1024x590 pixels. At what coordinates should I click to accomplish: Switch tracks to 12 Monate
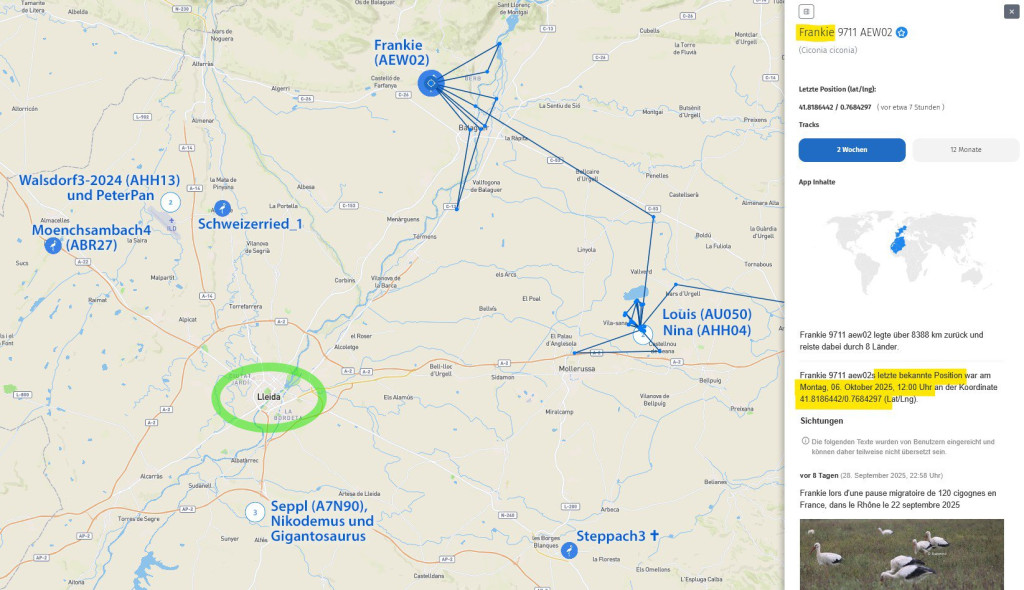tap(965, 150)
